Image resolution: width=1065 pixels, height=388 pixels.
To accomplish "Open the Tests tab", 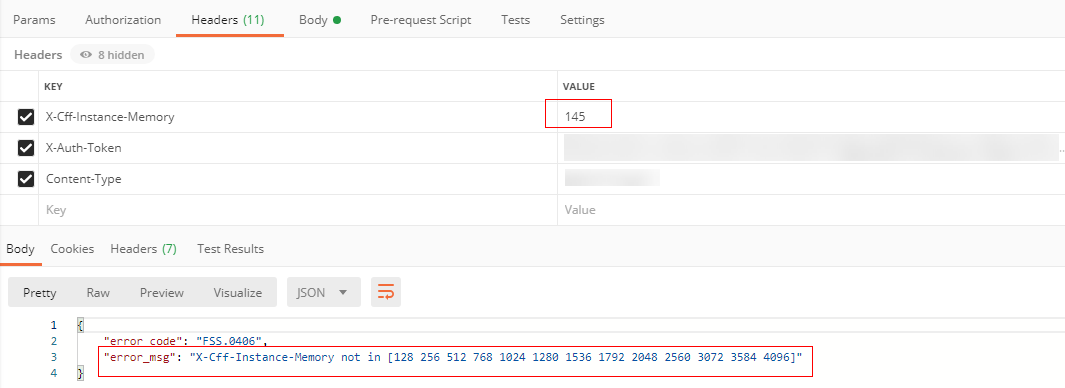I will click(x=516, y=20).
